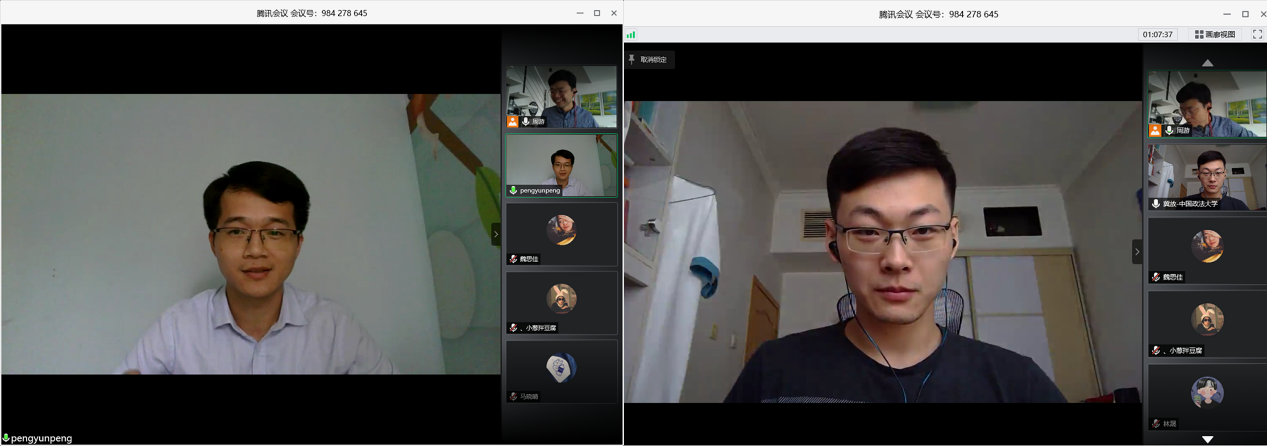Image resolution: width=1267 pixels, height=446 pixels.
Task: Click the green mic icon at bottom-left pengyunpeng label
Action: pyautogui.click(x=6, y=438)
